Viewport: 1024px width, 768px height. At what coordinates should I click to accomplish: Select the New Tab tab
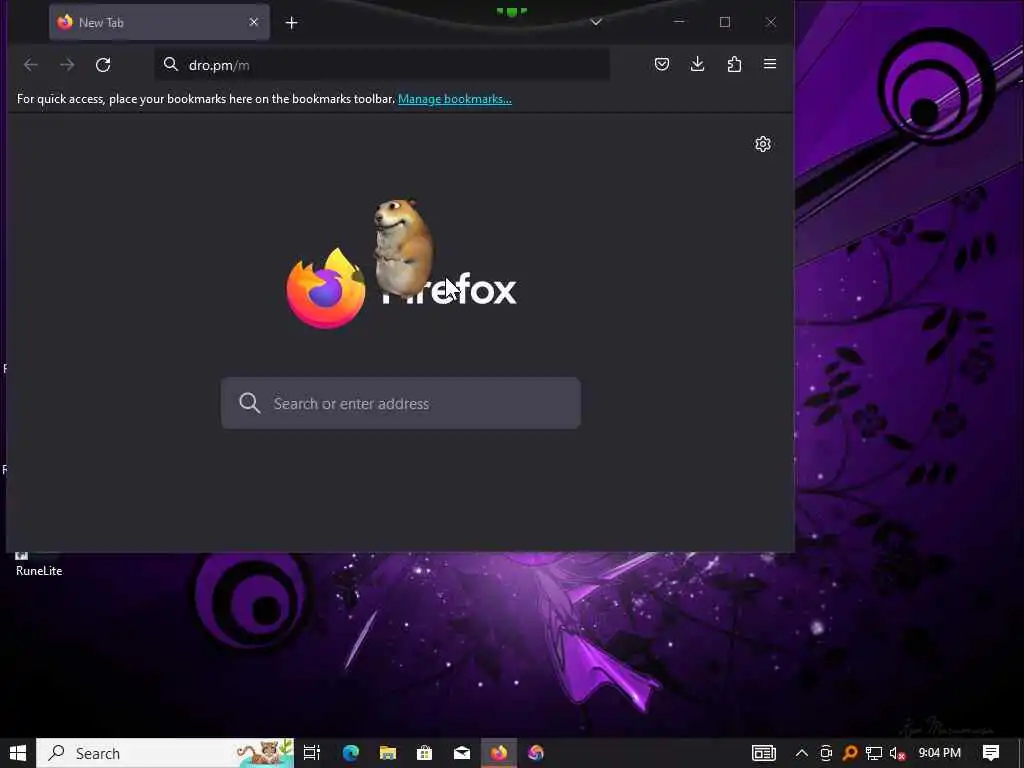click(x=159, y=22)
